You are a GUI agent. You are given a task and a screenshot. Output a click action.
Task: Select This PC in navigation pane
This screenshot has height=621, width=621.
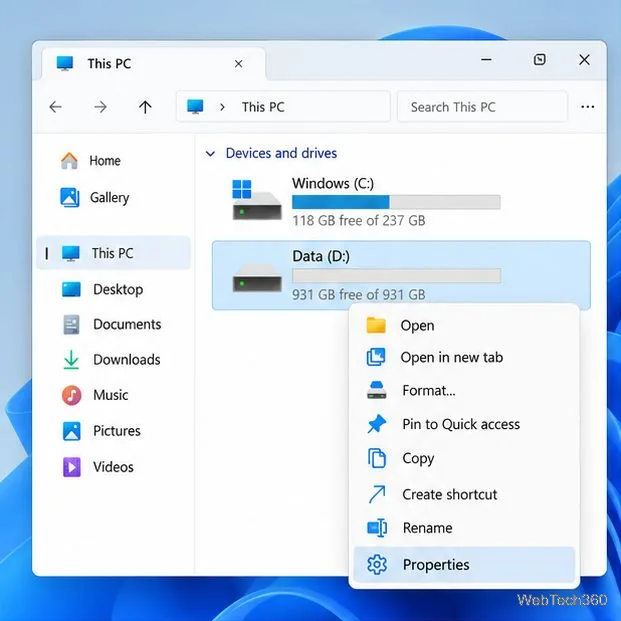114,253
